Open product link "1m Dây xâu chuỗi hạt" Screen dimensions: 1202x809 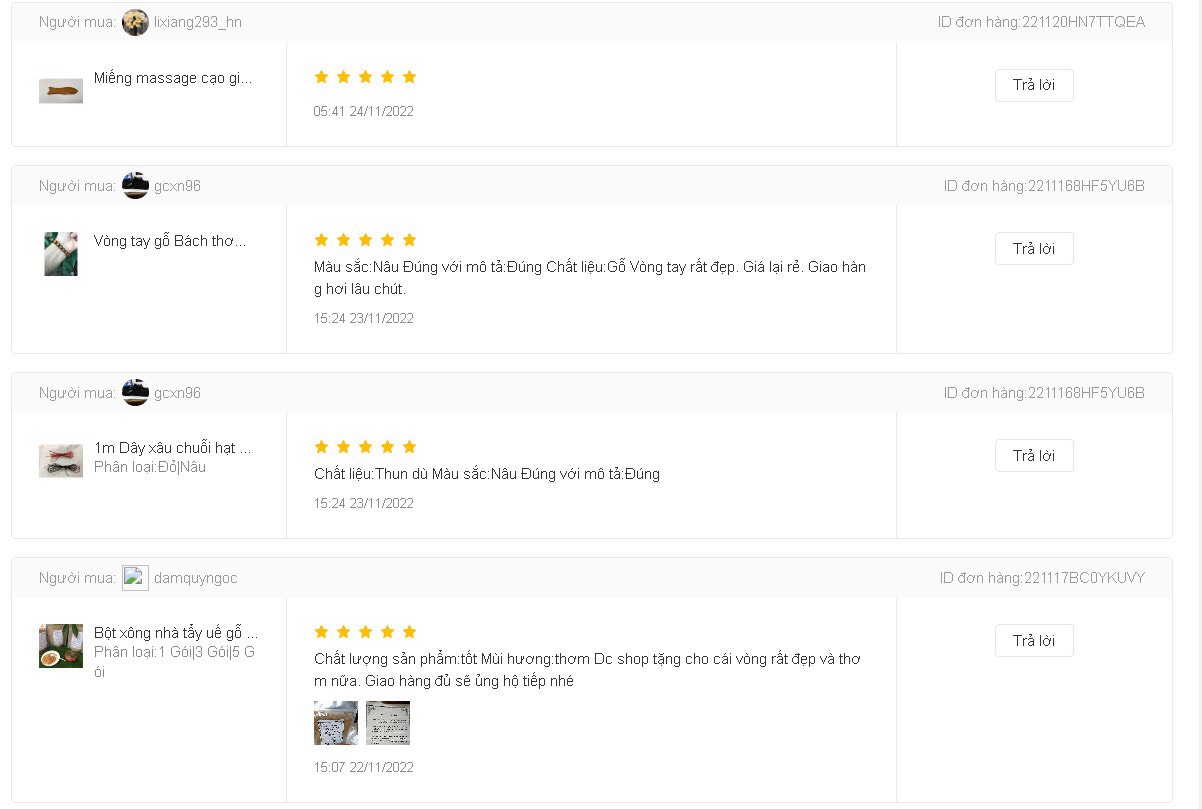point(172,447)
